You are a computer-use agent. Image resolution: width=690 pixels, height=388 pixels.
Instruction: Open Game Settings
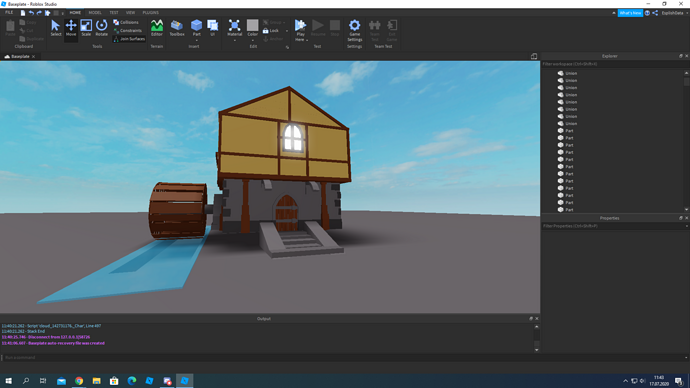click(x=355, y=30)
